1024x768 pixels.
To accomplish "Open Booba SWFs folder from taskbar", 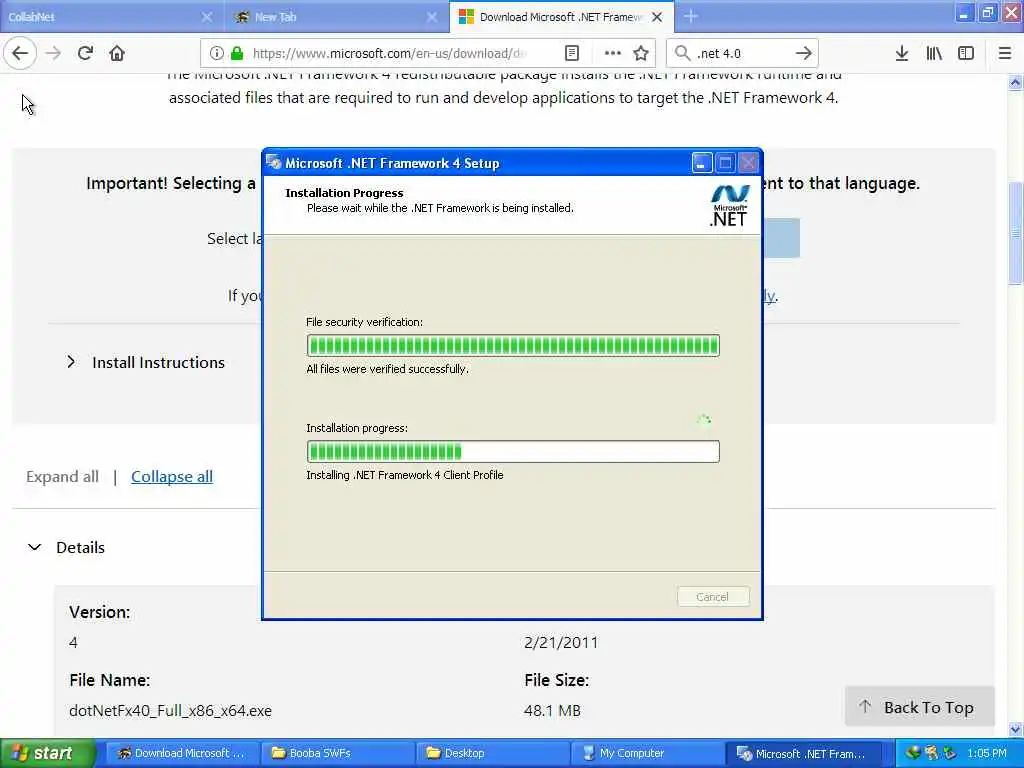I will [x=338, y=753].
